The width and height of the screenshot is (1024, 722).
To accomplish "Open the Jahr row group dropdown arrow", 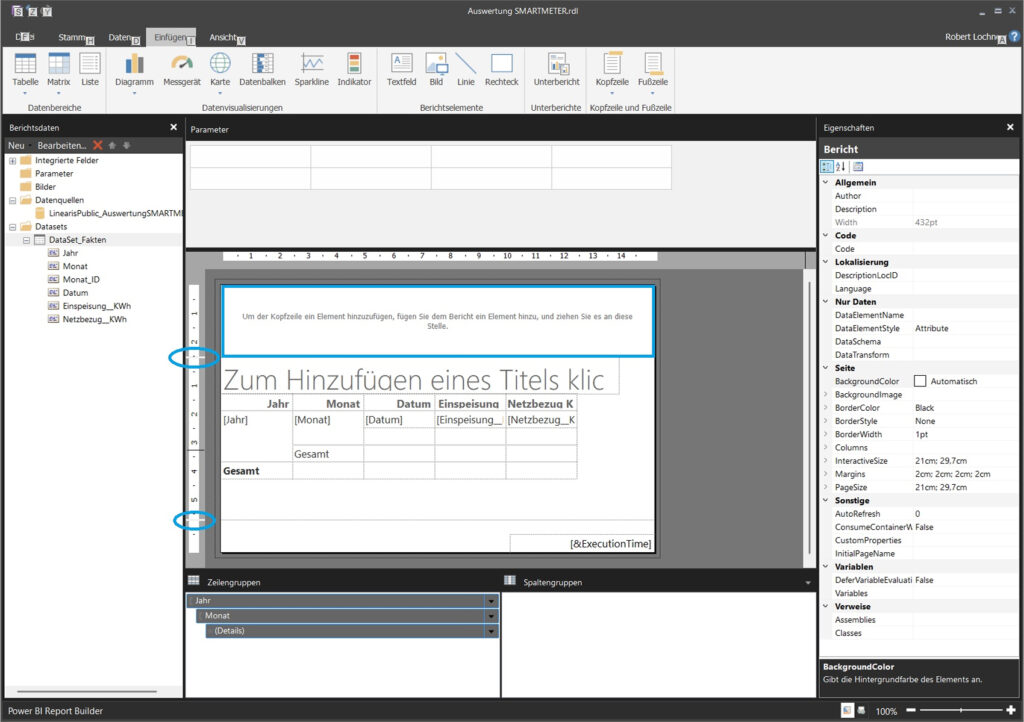I will (x=491, y=601).
